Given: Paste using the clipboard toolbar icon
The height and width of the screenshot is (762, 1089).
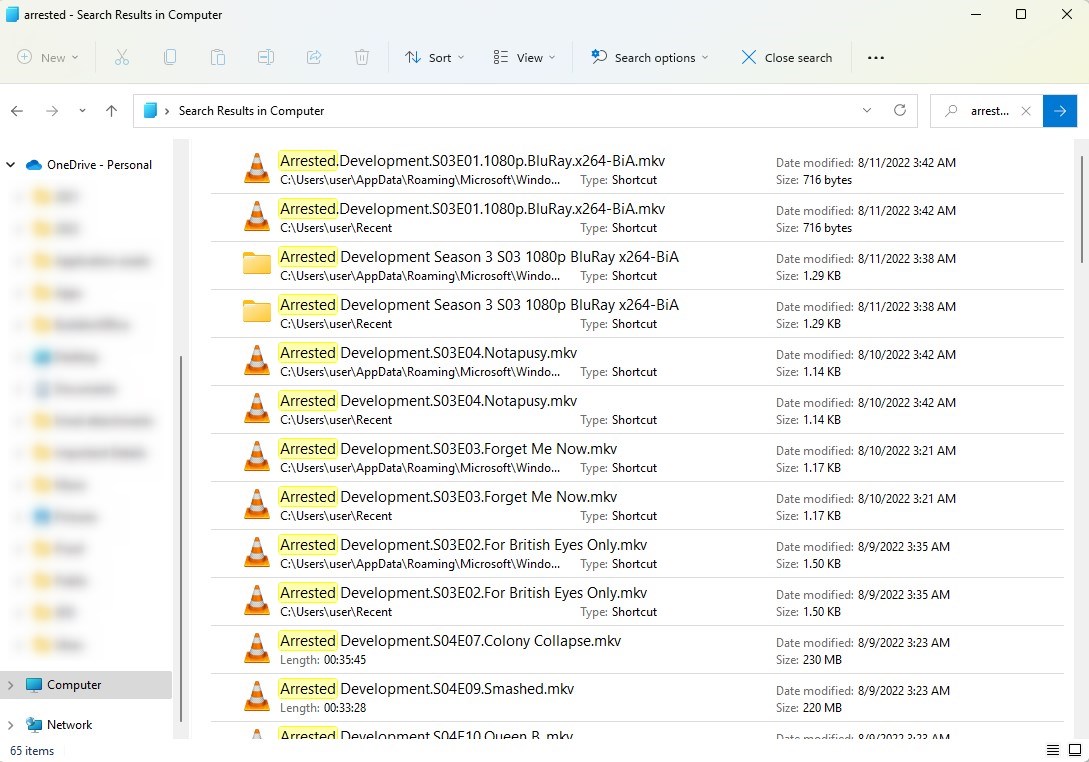Looking at the screenshot, I should tap(218, 57).
